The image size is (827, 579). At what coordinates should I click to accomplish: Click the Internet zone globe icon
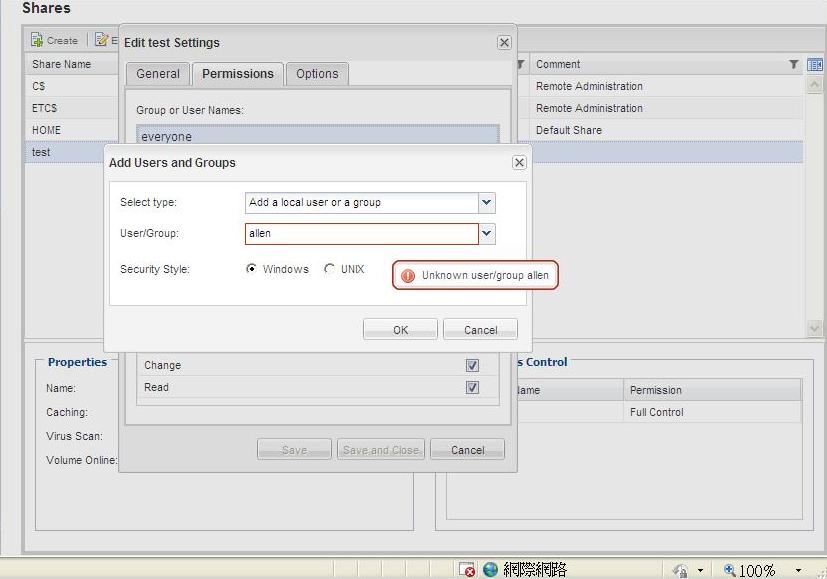click(x=490, y=569)
